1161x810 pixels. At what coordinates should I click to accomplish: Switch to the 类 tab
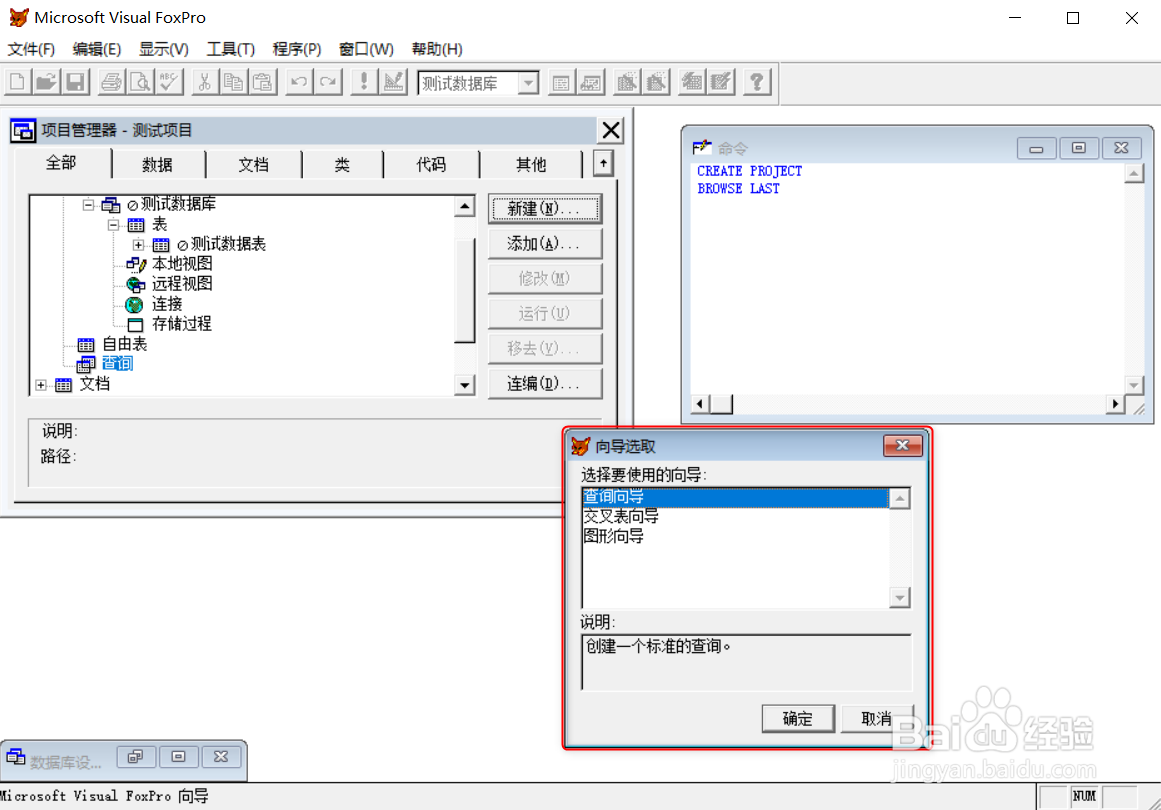pos(342,164)
